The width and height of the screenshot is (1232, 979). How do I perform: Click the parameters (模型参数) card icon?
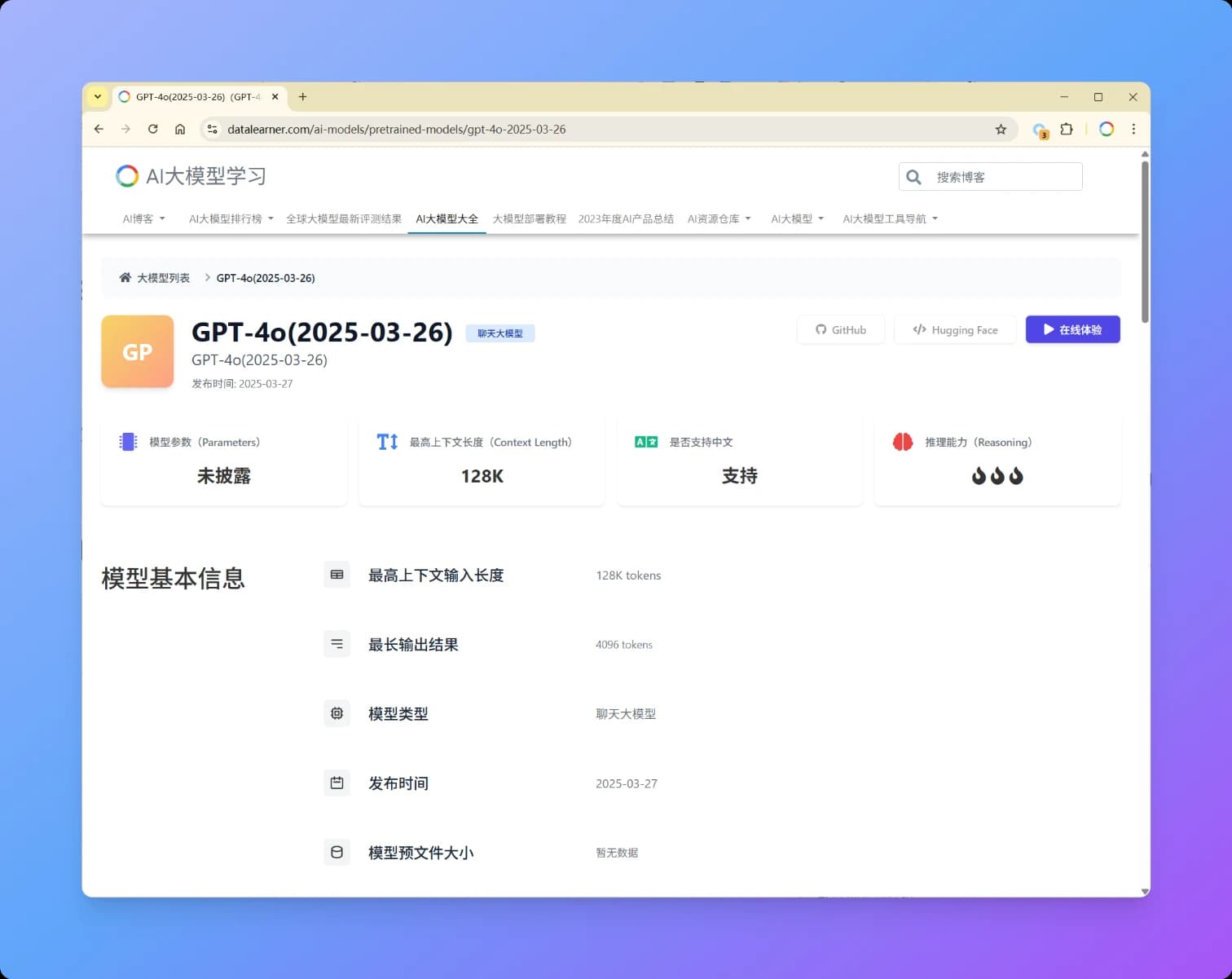pyautogui.click(x=128, y=441)
